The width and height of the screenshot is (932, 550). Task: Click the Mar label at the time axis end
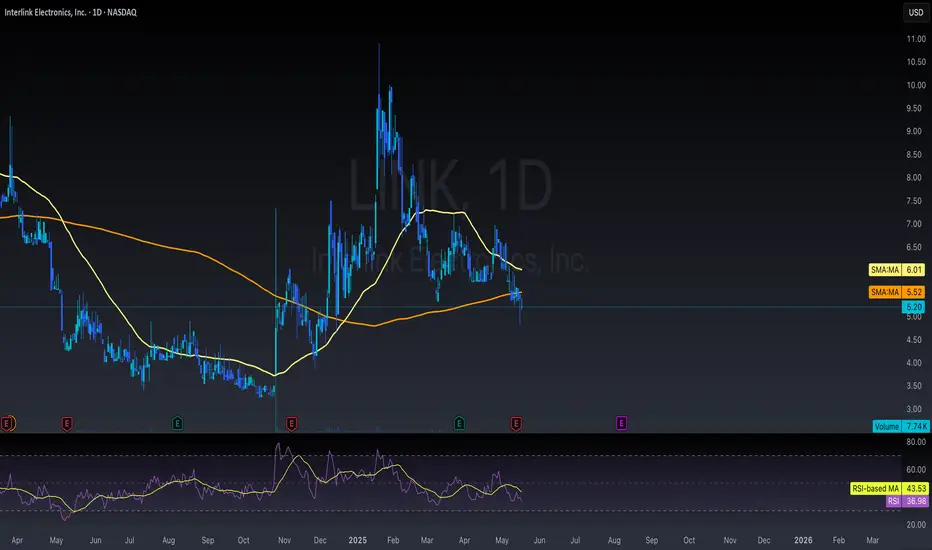pos(873,540)
